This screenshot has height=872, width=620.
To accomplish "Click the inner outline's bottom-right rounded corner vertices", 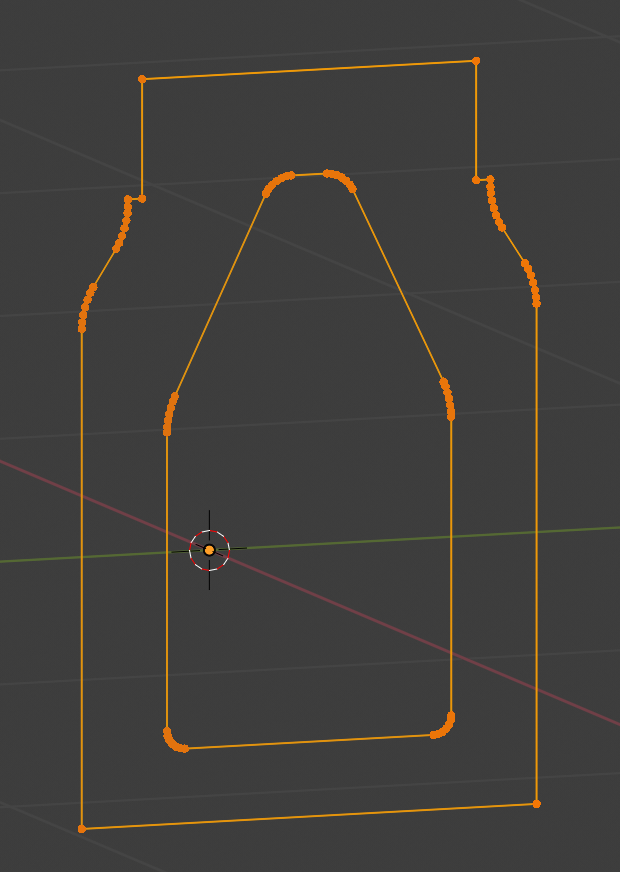I will tap(445, 728).
